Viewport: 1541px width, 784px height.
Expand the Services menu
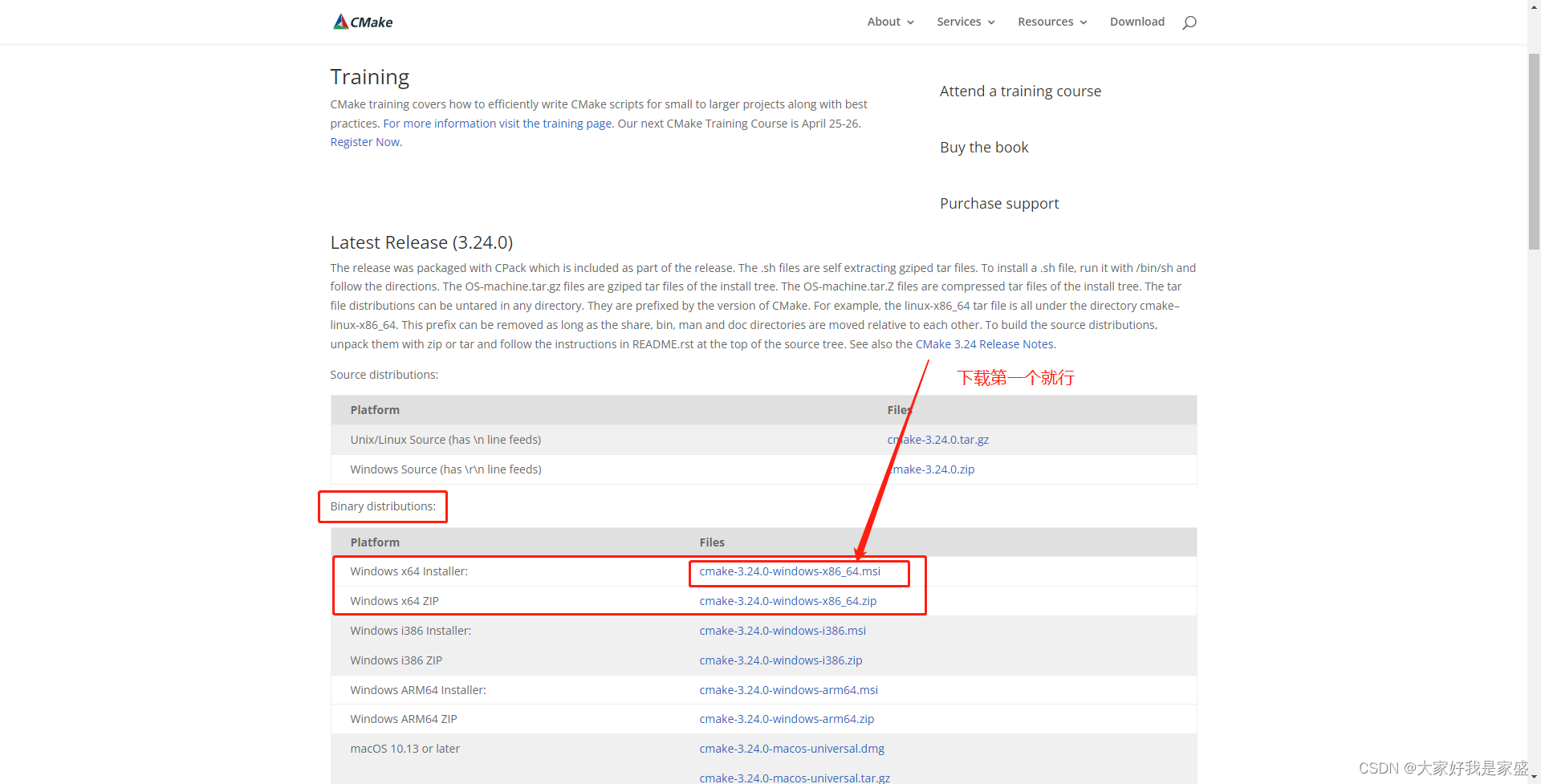click(966, 22)
